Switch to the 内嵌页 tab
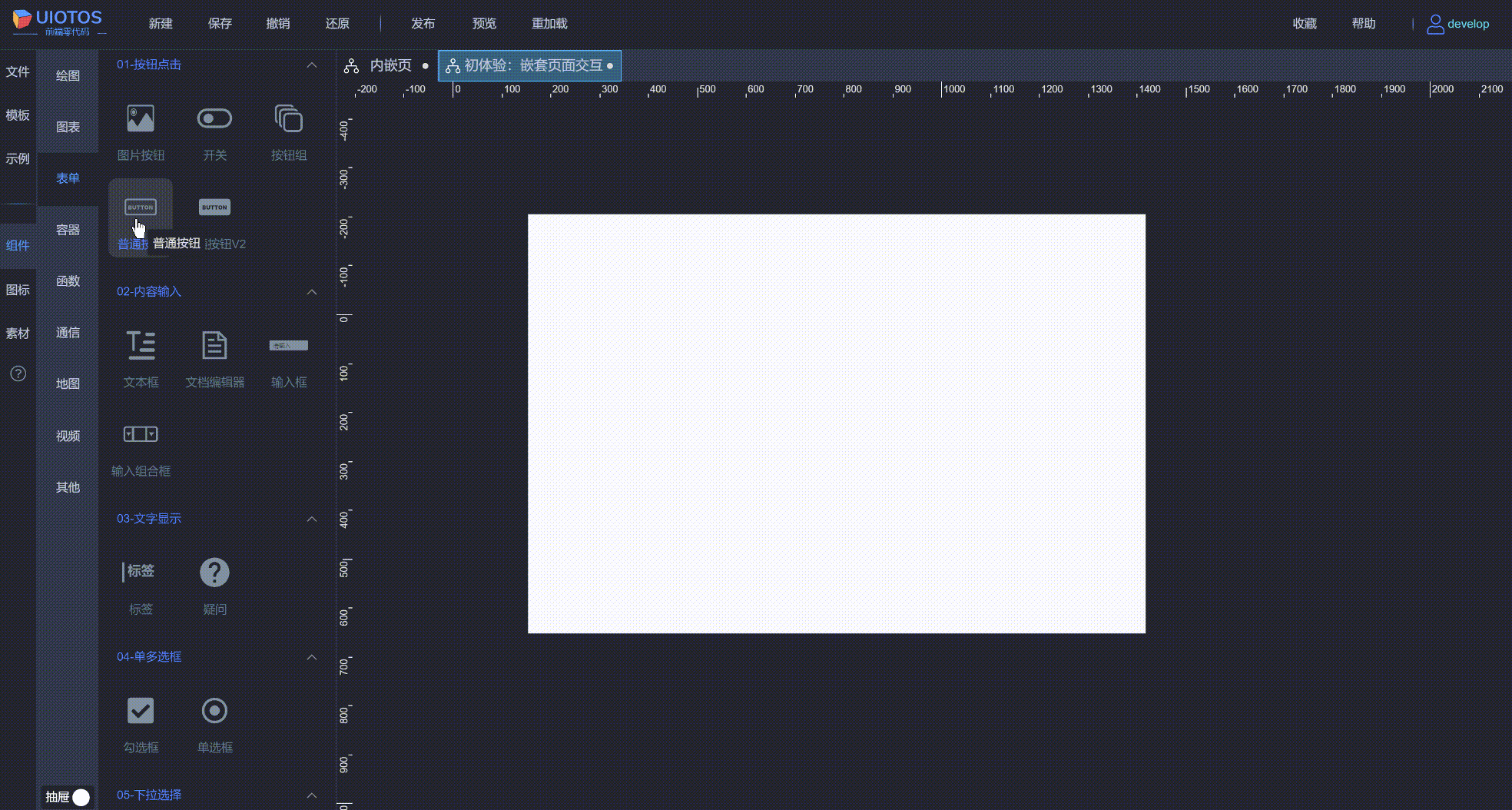Screen dimensions: 1512x810 coord(390,65)
